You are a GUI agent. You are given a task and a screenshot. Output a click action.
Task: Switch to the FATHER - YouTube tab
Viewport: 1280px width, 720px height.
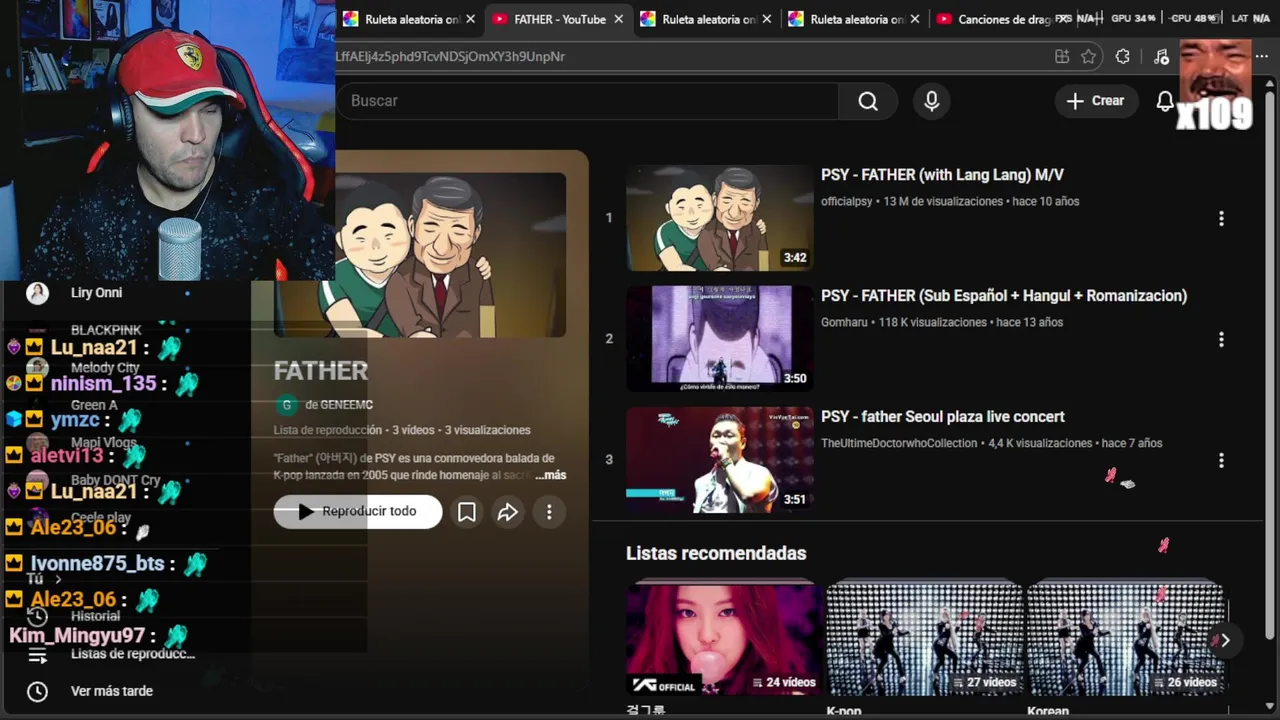coord(558,19)
